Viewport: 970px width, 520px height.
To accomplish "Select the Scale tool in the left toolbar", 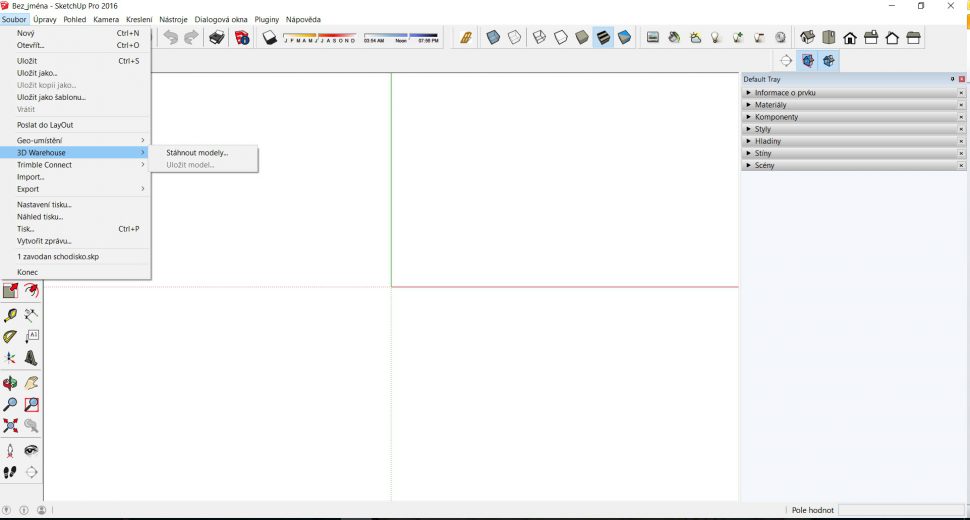I will 11,291.
